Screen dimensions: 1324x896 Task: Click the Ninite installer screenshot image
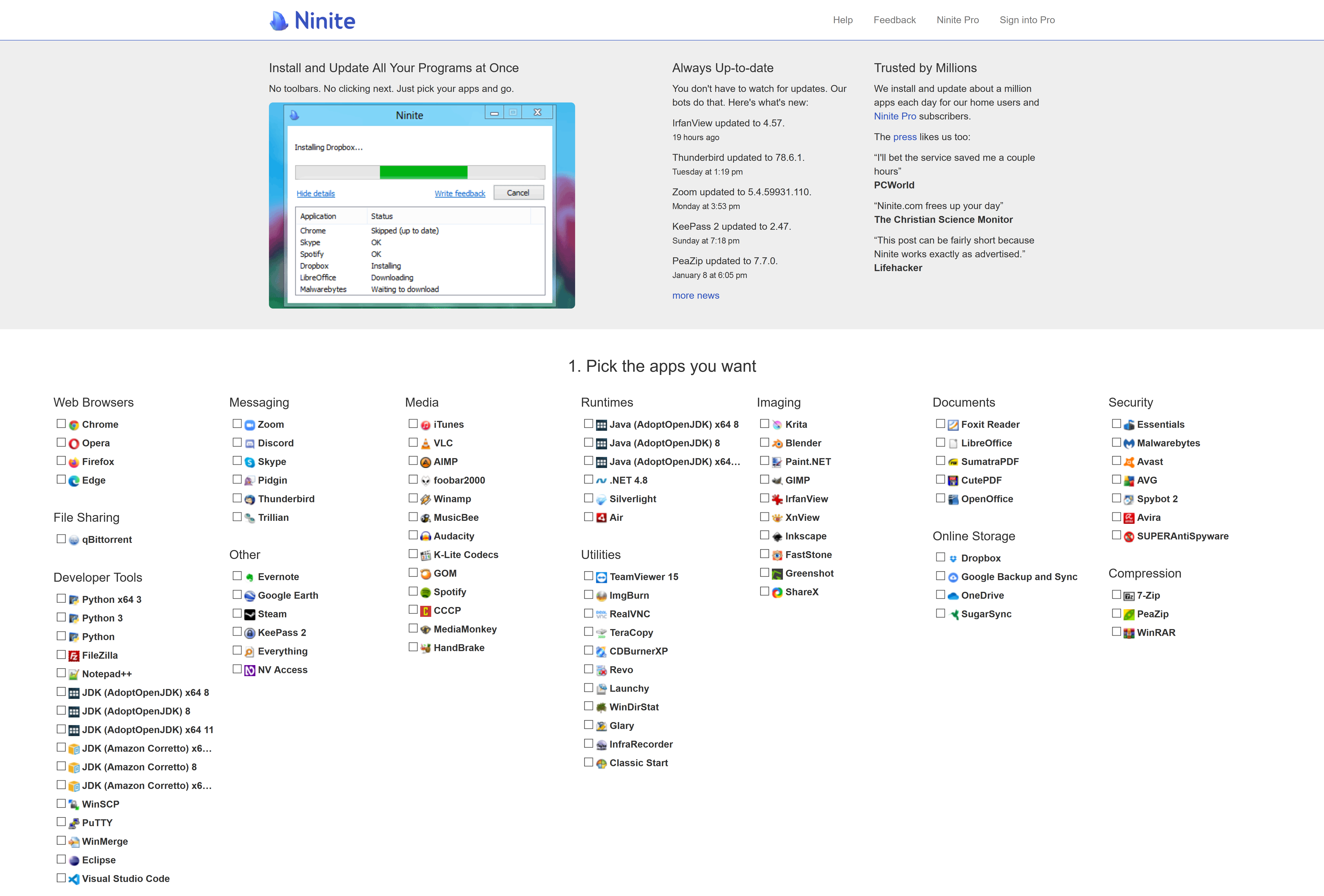[x=422, y=205]
